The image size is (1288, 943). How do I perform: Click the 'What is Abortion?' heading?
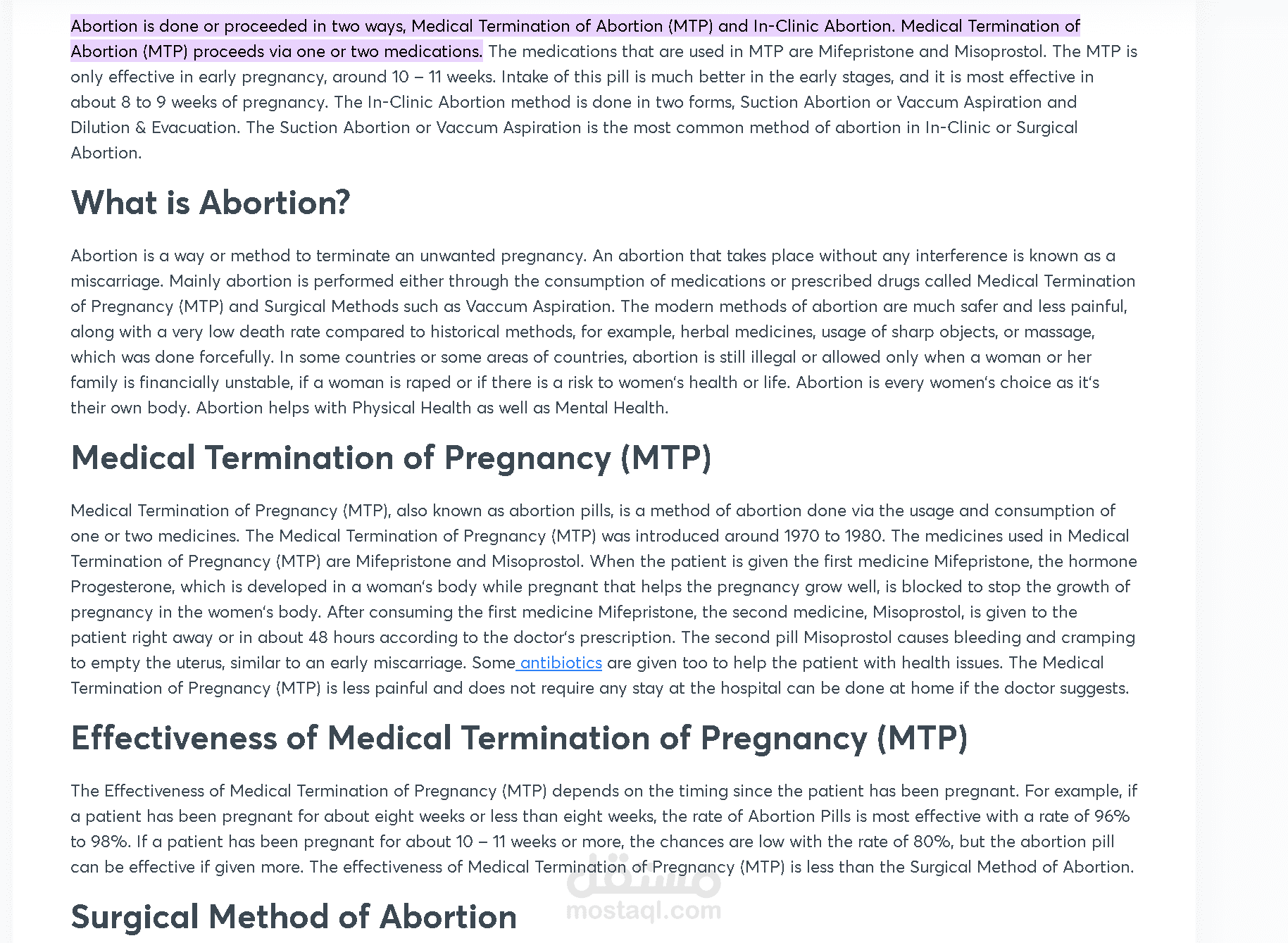click(211, 203)
